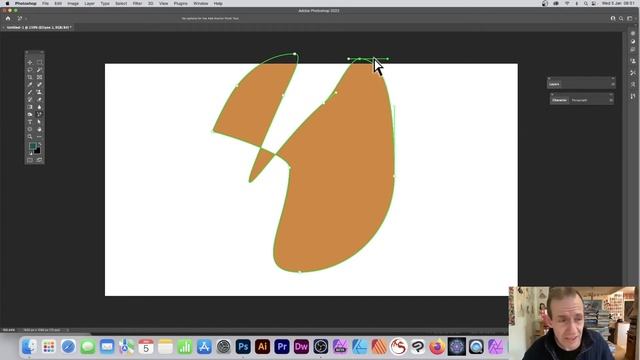Open Firefox from the dock

click(x=437, y=347)
